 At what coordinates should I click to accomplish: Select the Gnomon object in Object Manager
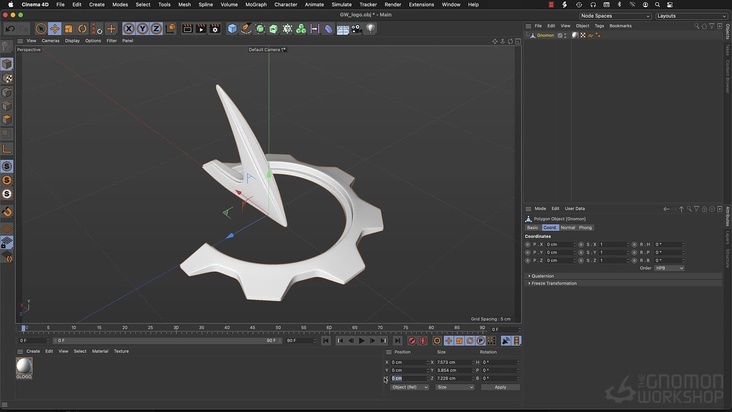point(545,35)
